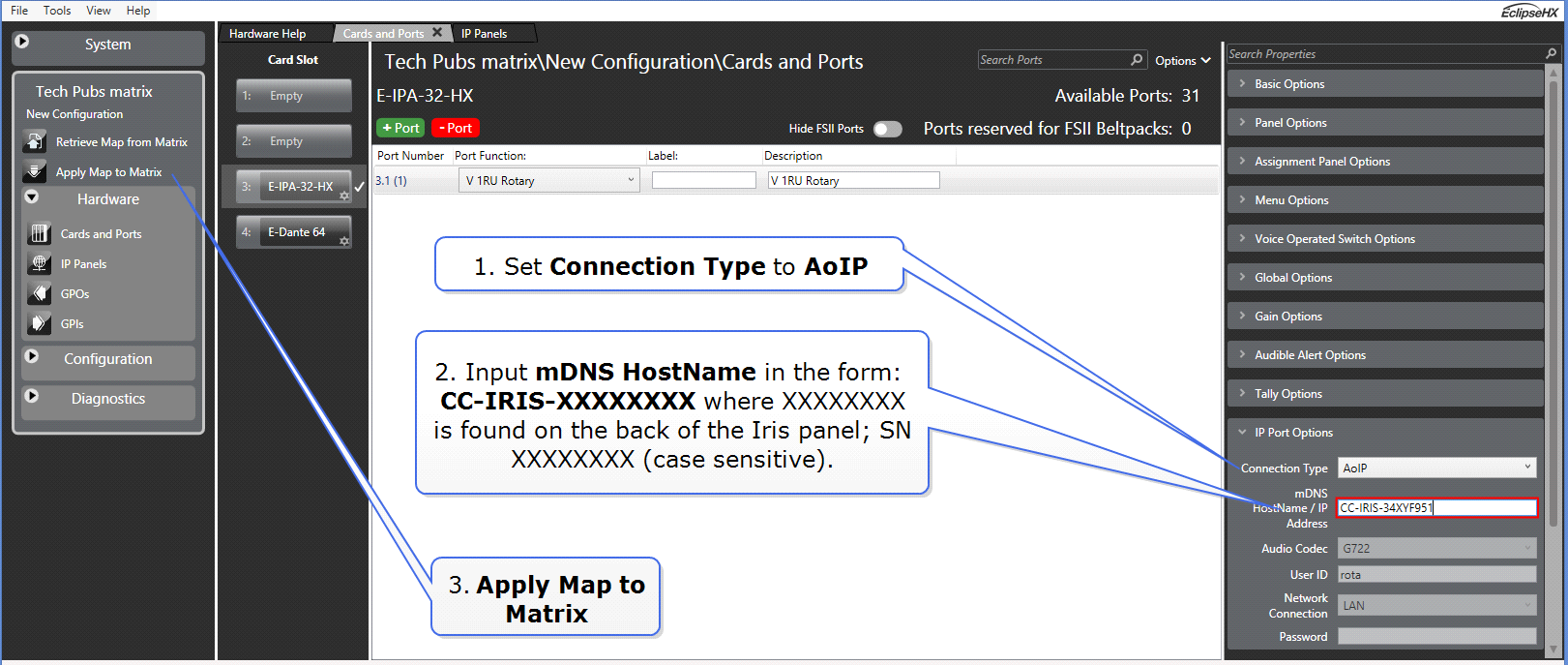Image resolution: width=1568 pixels, height=665 pixels.
Task: Click the gear icon on E-IPA-32-HX card
Action: (x=344, y=196)
